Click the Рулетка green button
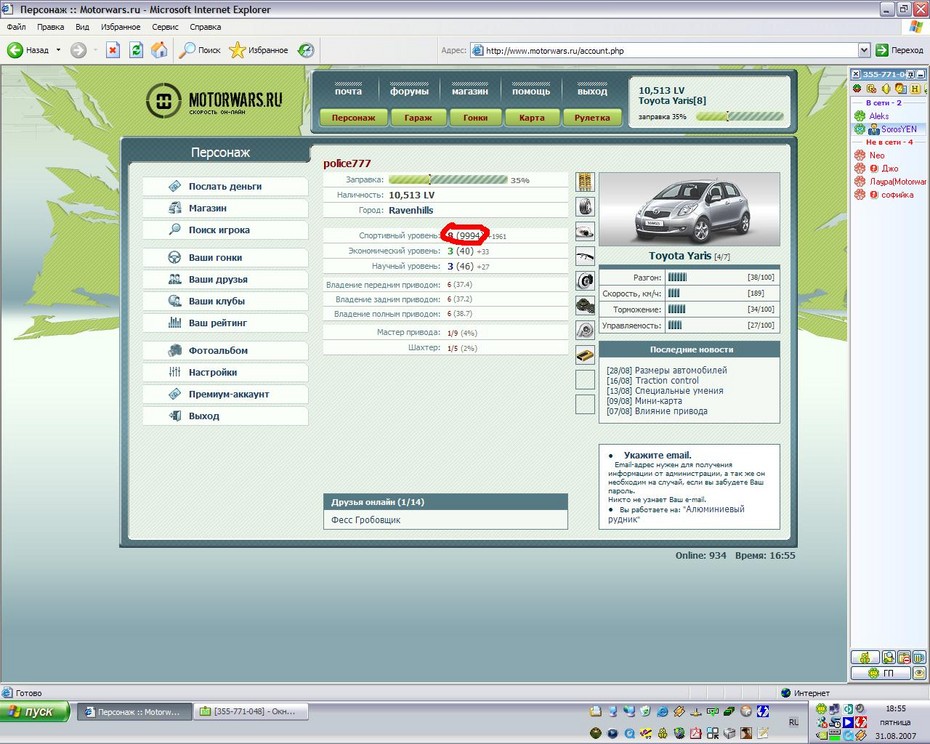Image resolution: width=930 pixels, height=744 pixels. 592,117
